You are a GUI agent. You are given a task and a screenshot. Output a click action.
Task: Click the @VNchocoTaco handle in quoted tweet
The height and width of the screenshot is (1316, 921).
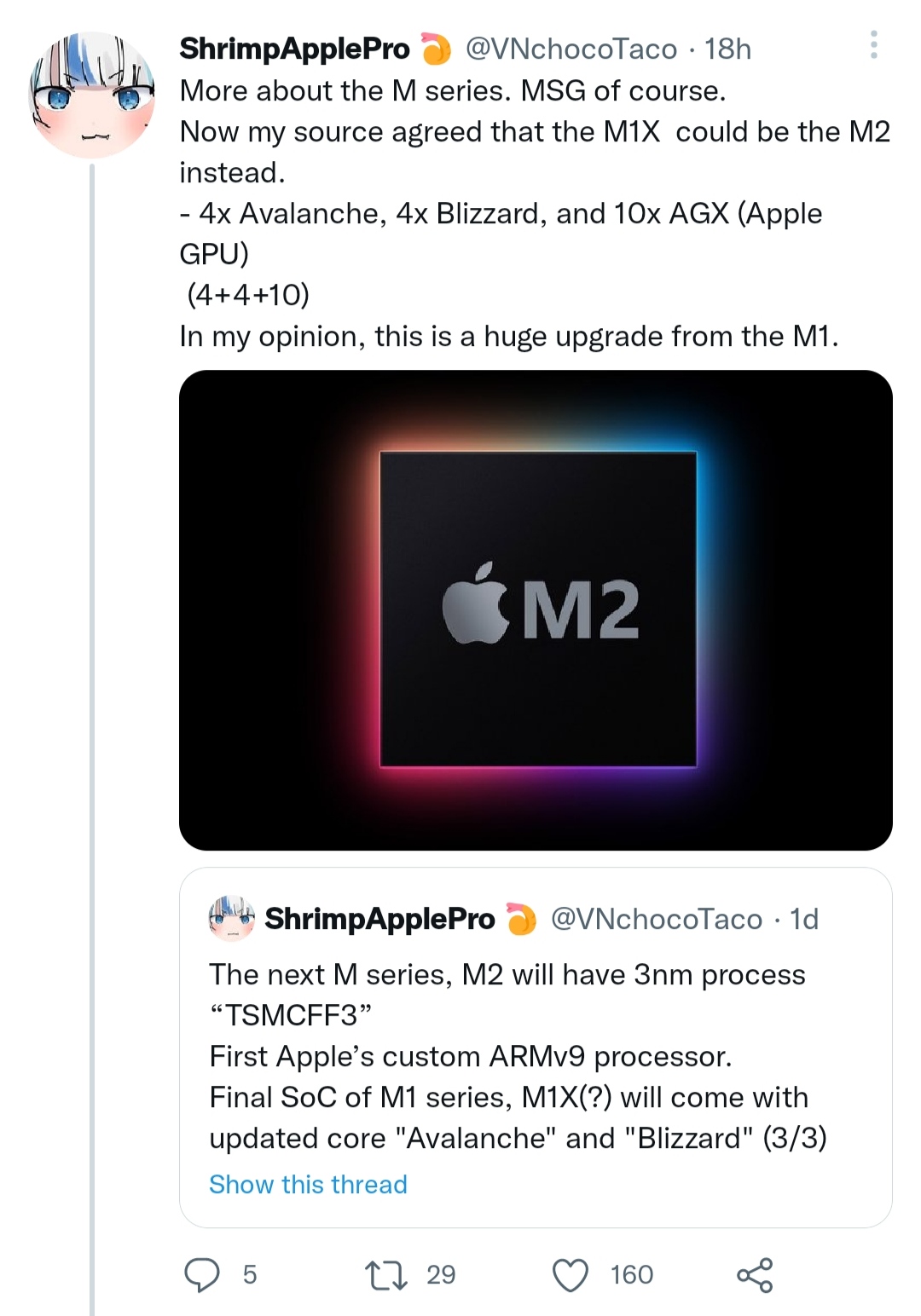(657, 920)
